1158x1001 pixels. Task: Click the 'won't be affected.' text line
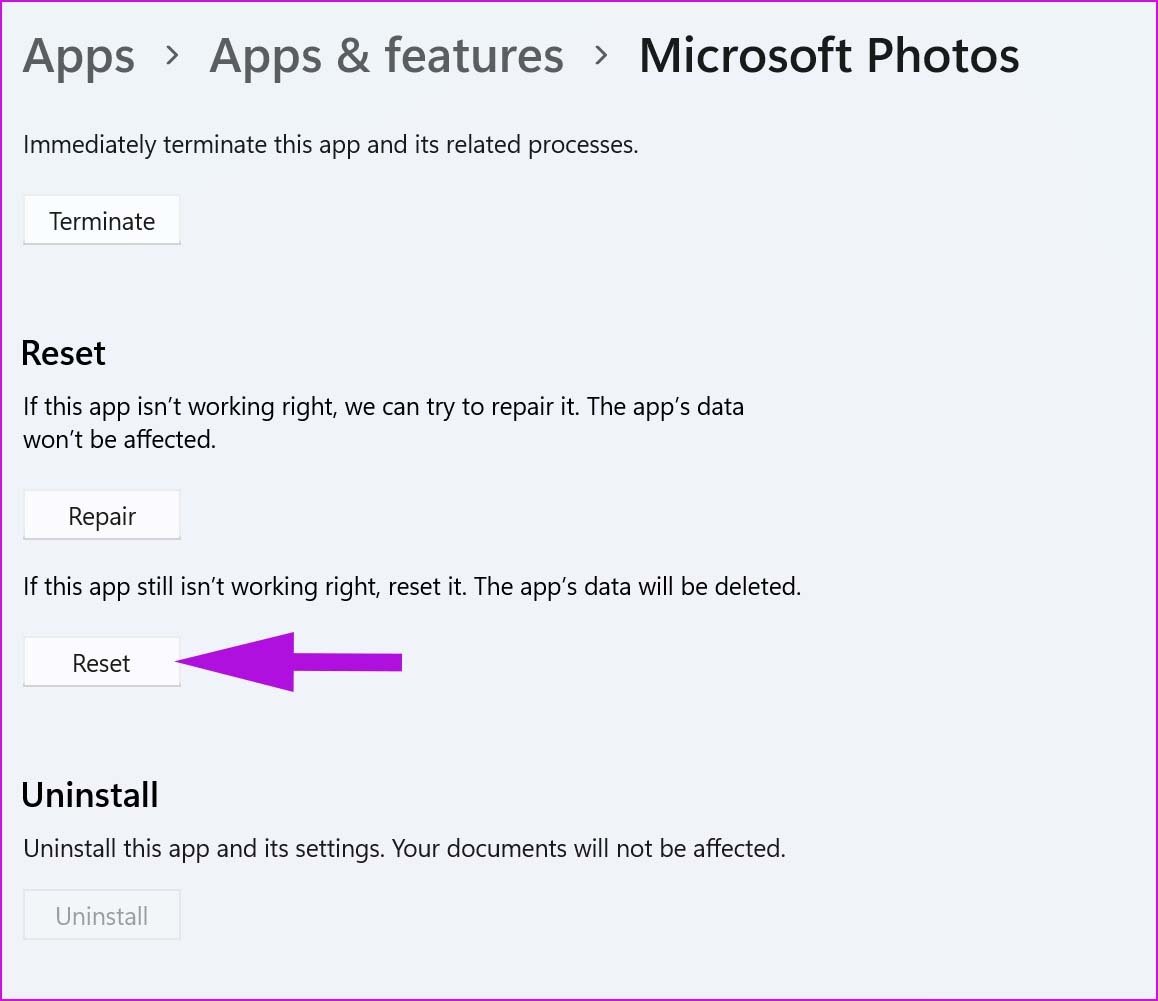(x=119, y=440)
